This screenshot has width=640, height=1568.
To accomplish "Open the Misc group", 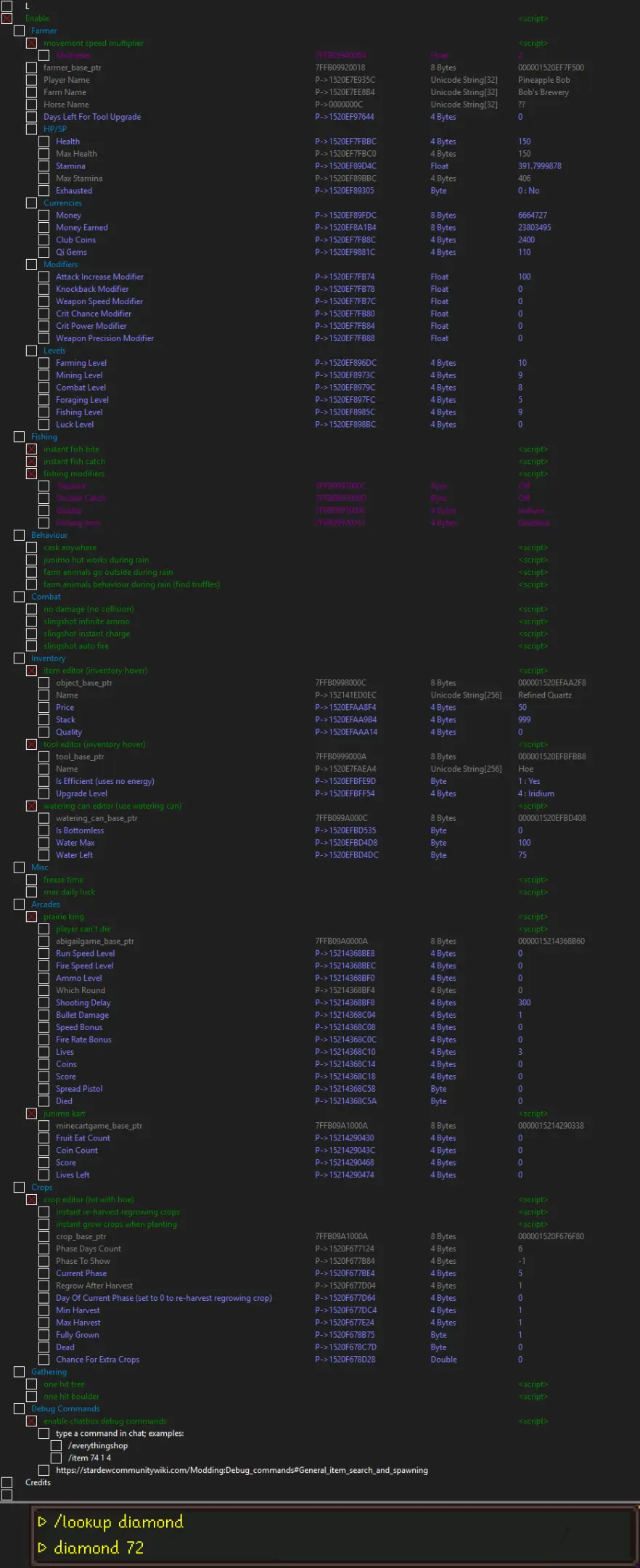I will tap(39, 867).
